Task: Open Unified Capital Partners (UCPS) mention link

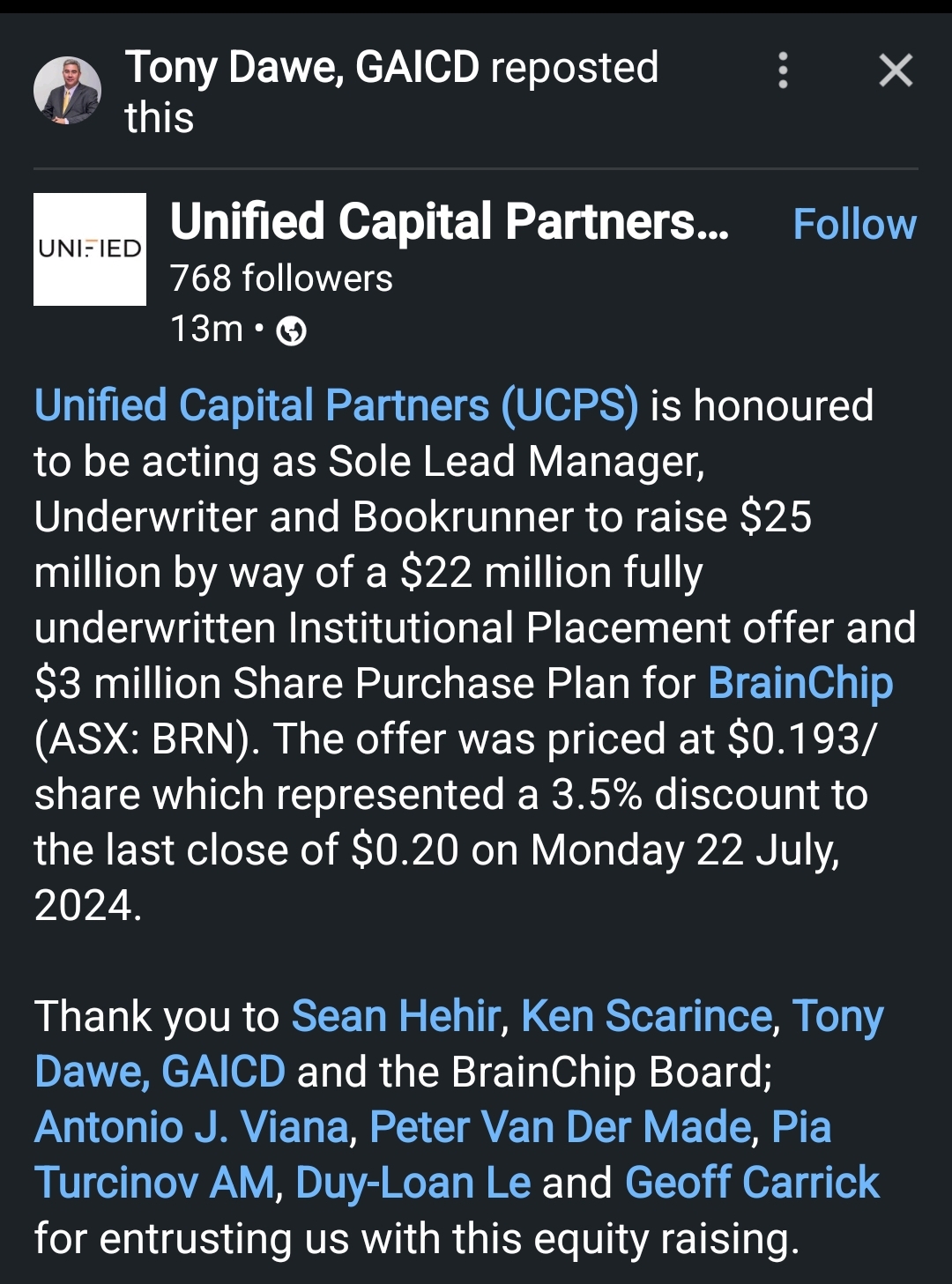Action: pyautogui.click(x=336, y=406)
